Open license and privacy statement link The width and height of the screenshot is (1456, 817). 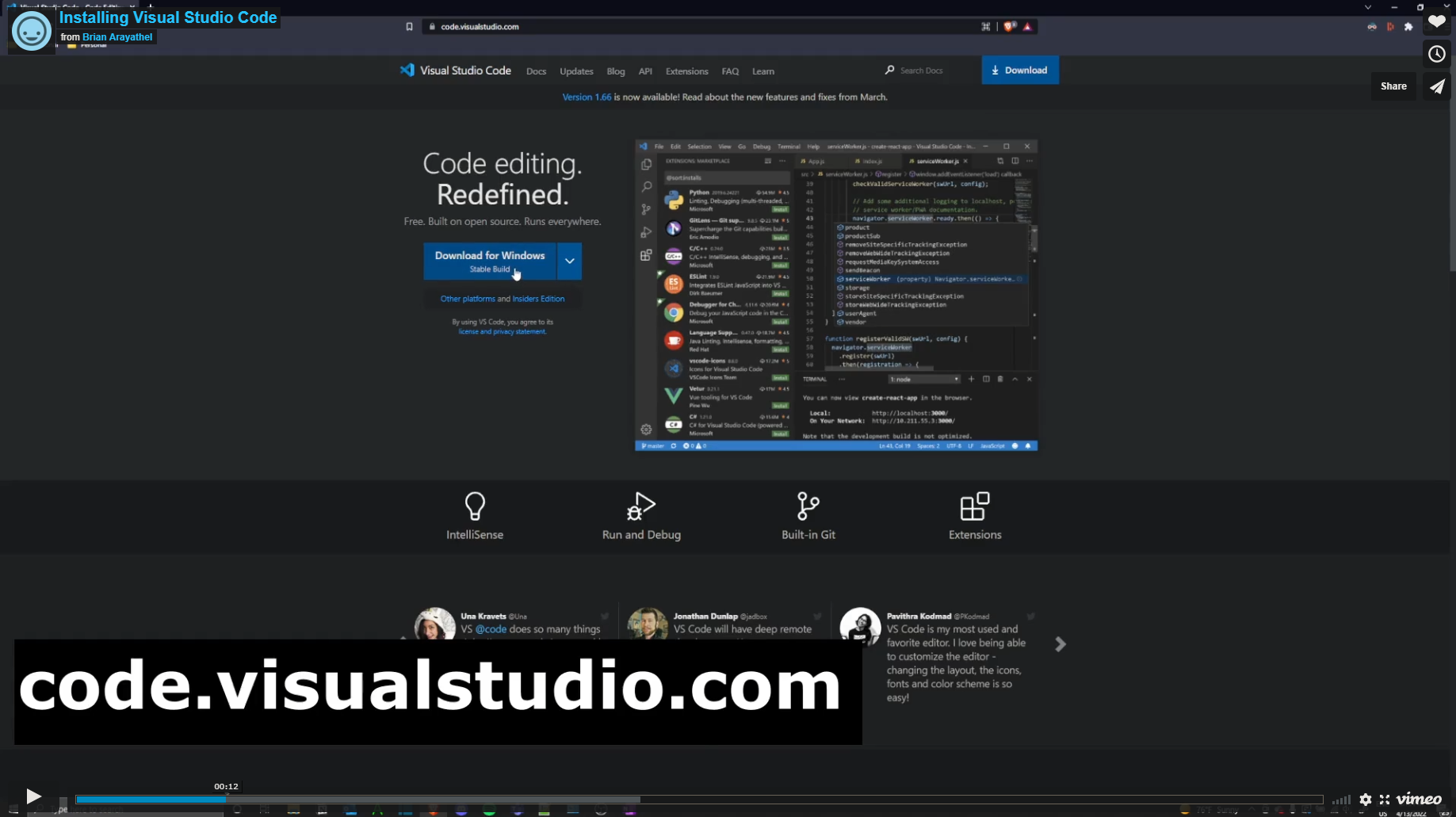[503, 331]
